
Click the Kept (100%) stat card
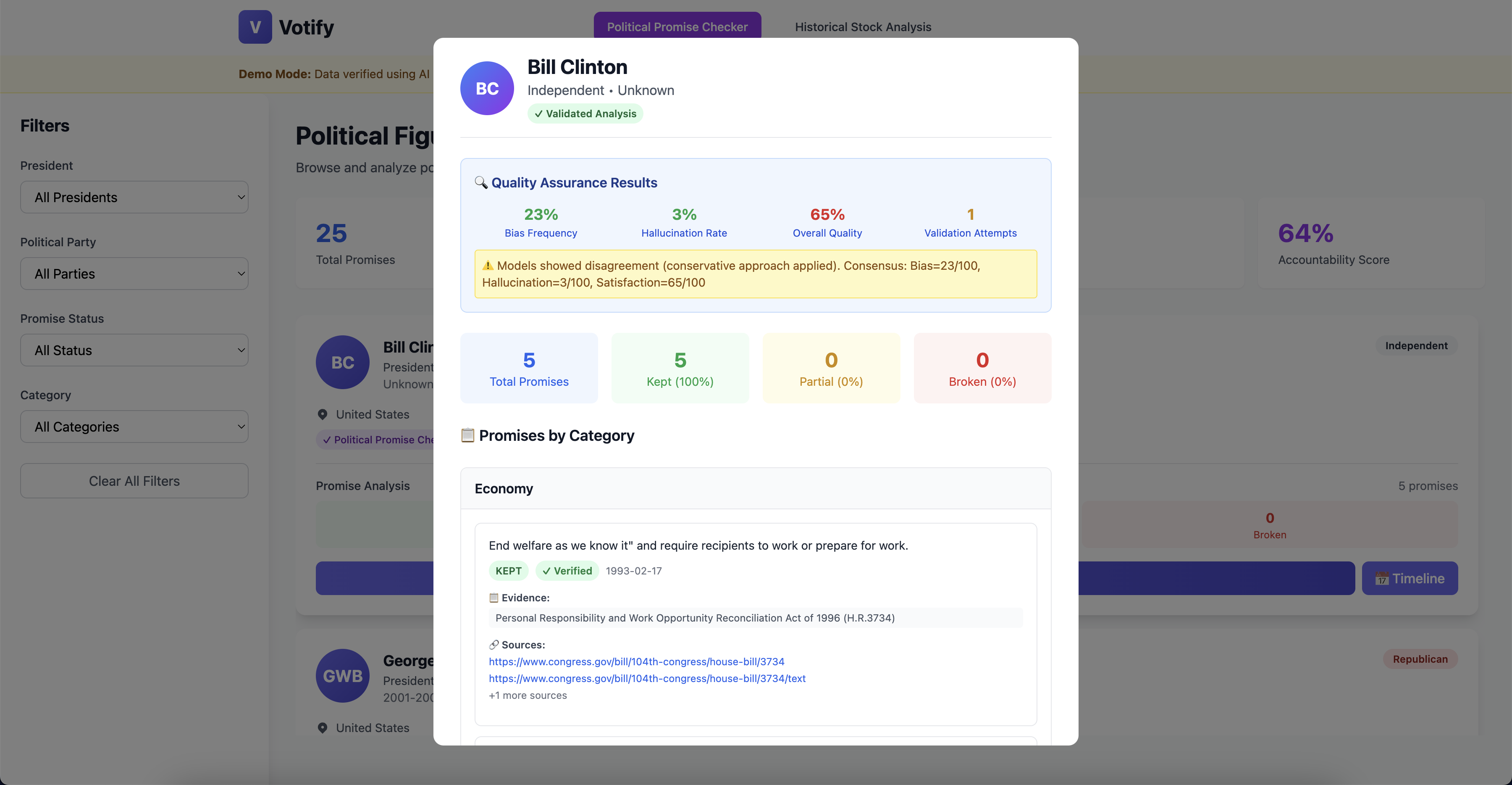click(x=680, y=368)
